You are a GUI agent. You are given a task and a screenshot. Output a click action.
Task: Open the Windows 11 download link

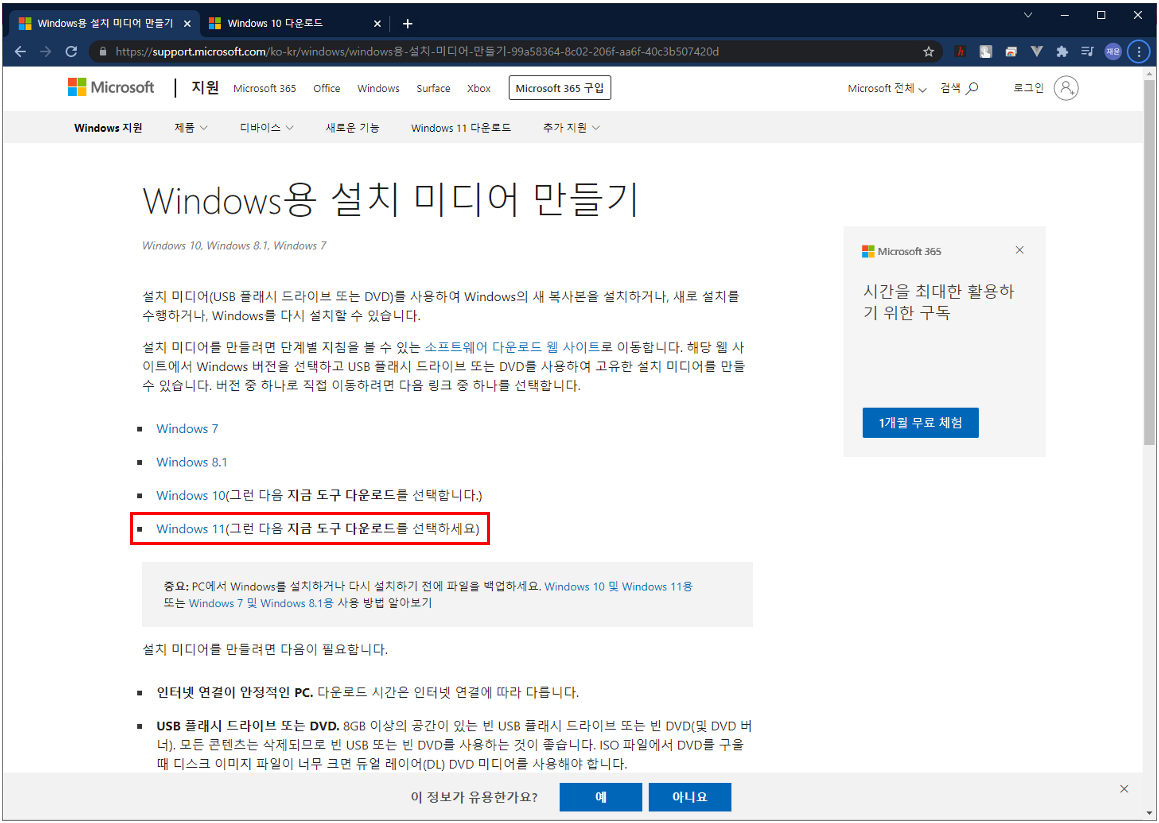[x=190, y=529]
